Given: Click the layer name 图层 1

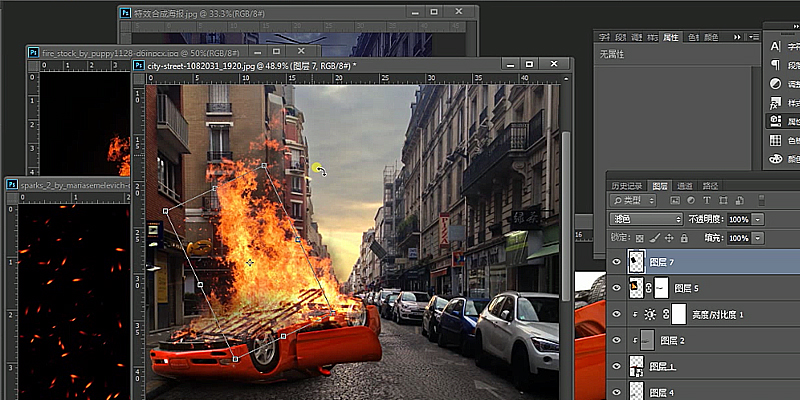Looking at the screenshot, I should [x=663, y=366].
